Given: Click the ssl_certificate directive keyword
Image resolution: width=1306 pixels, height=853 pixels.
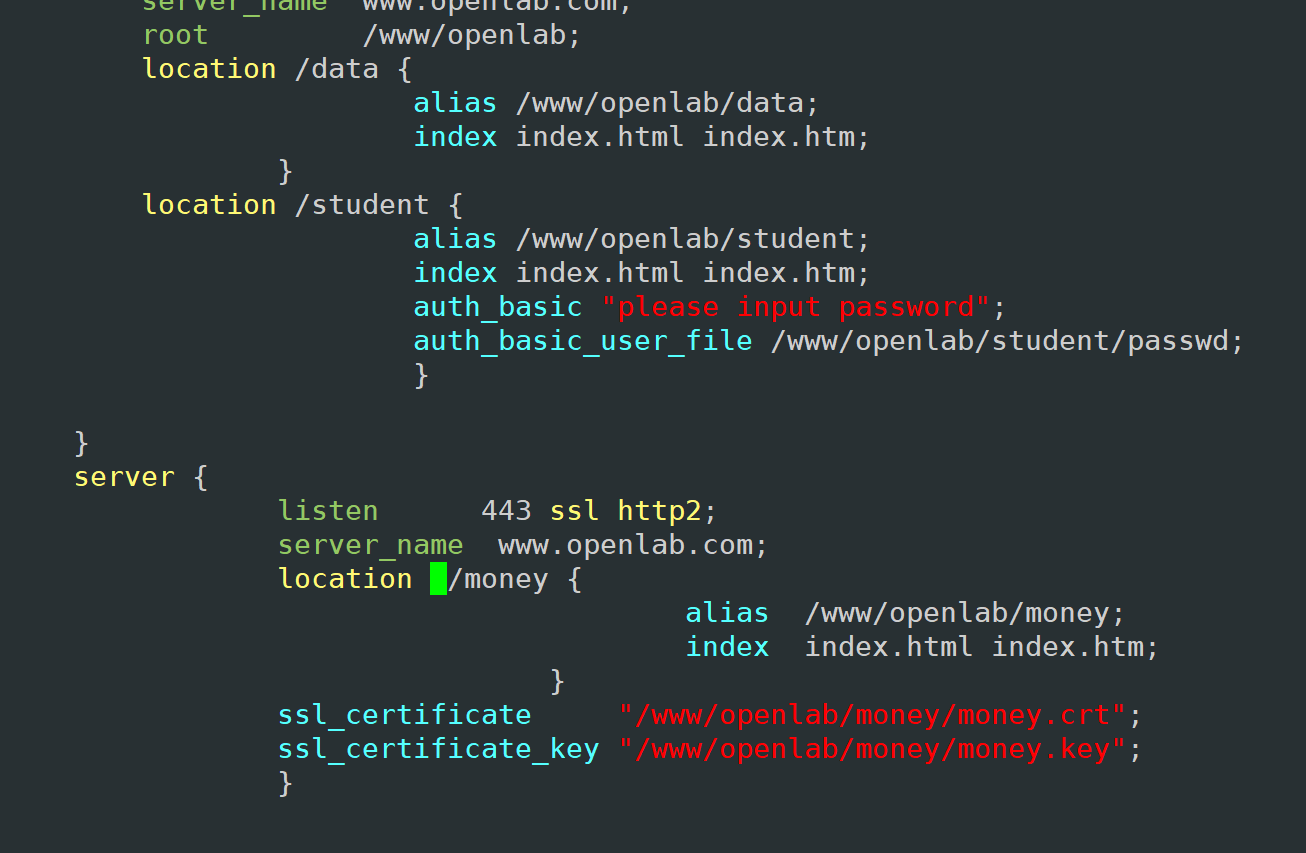Looking at the screenshot, I should pos(404,714).
